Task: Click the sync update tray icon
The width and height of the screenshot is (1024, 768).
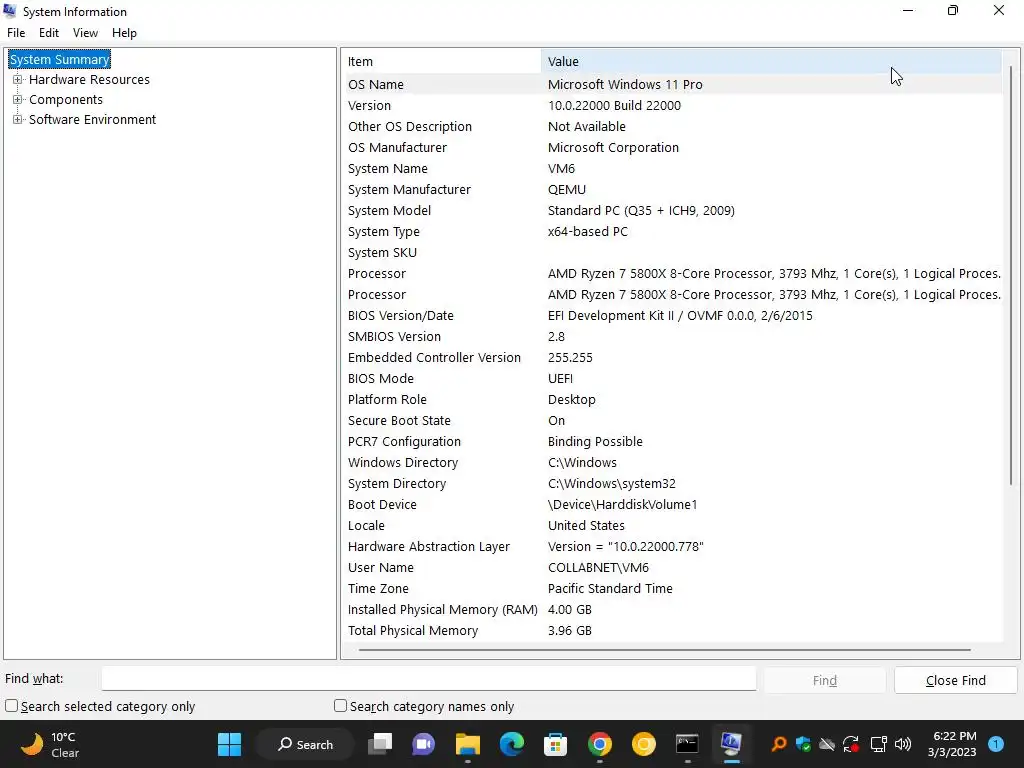Action: 851,744
